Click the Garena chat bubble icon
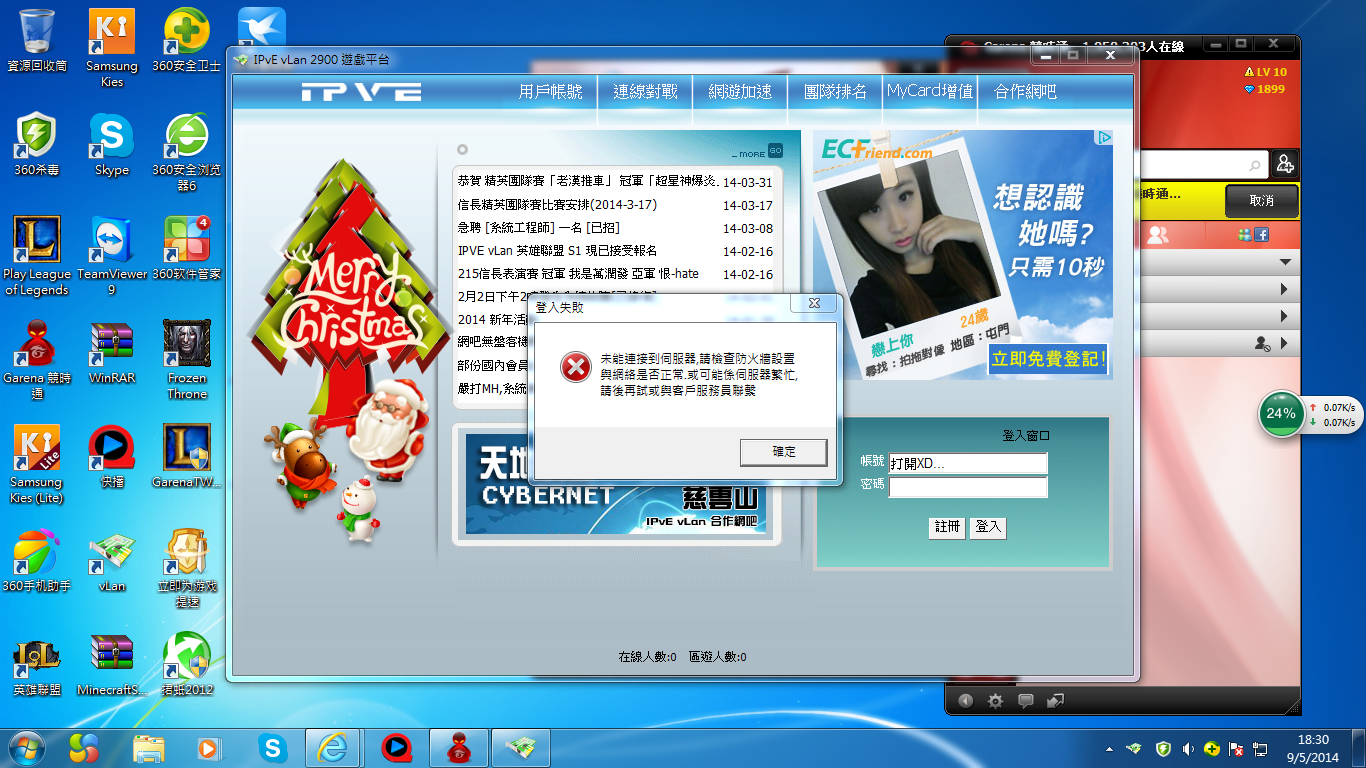 click(x=1025, y=701)
